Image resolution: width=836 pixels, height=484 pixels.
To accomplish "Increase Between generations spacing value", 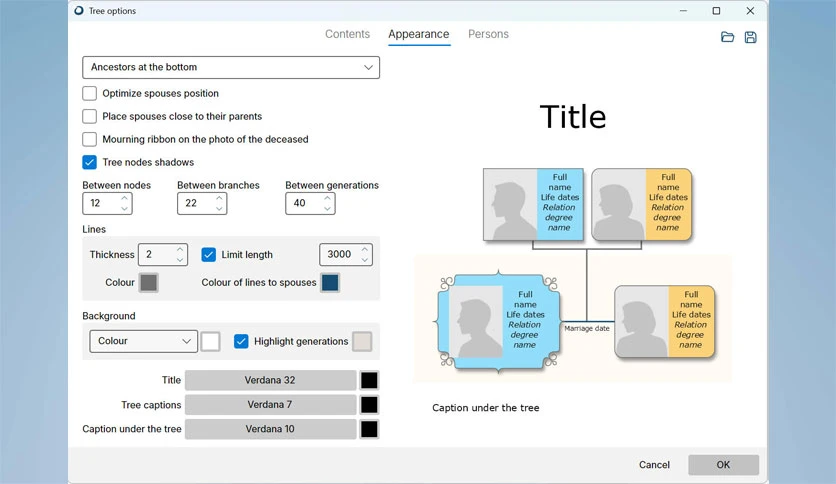I will pos(327,198).
